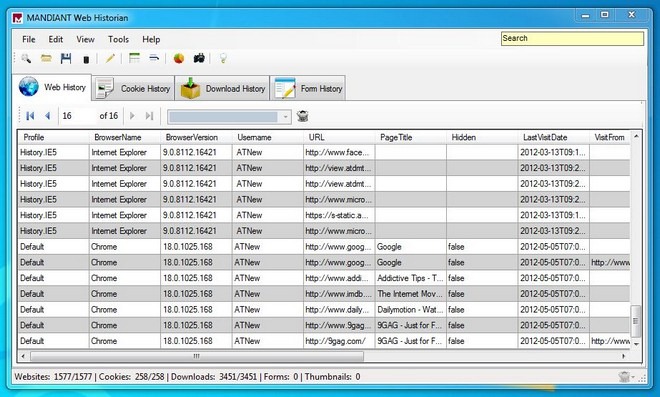Viewport: 660px width, 397px height.
Task: Sort by BrowserName column header
Action: click(125, 137)
